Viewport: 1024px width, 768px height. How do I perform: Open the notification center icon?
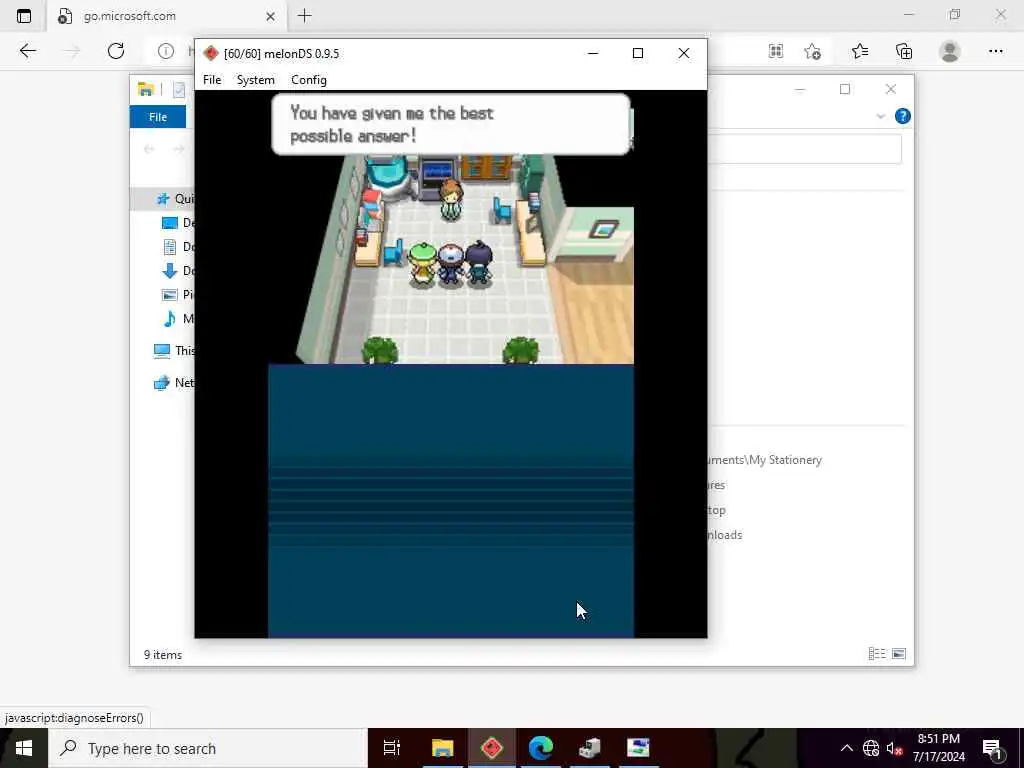pos(992,748)
